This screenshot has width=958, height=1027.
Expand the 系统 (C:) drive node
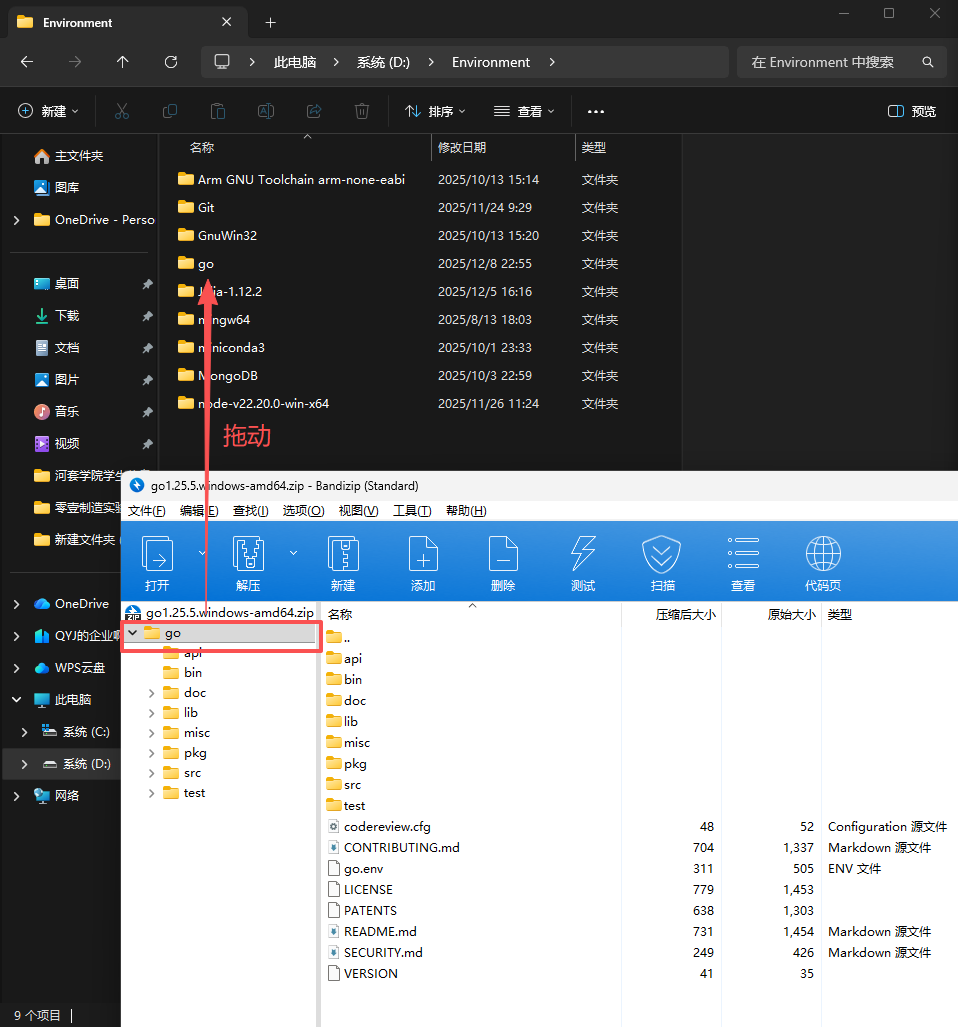[24, 732]
